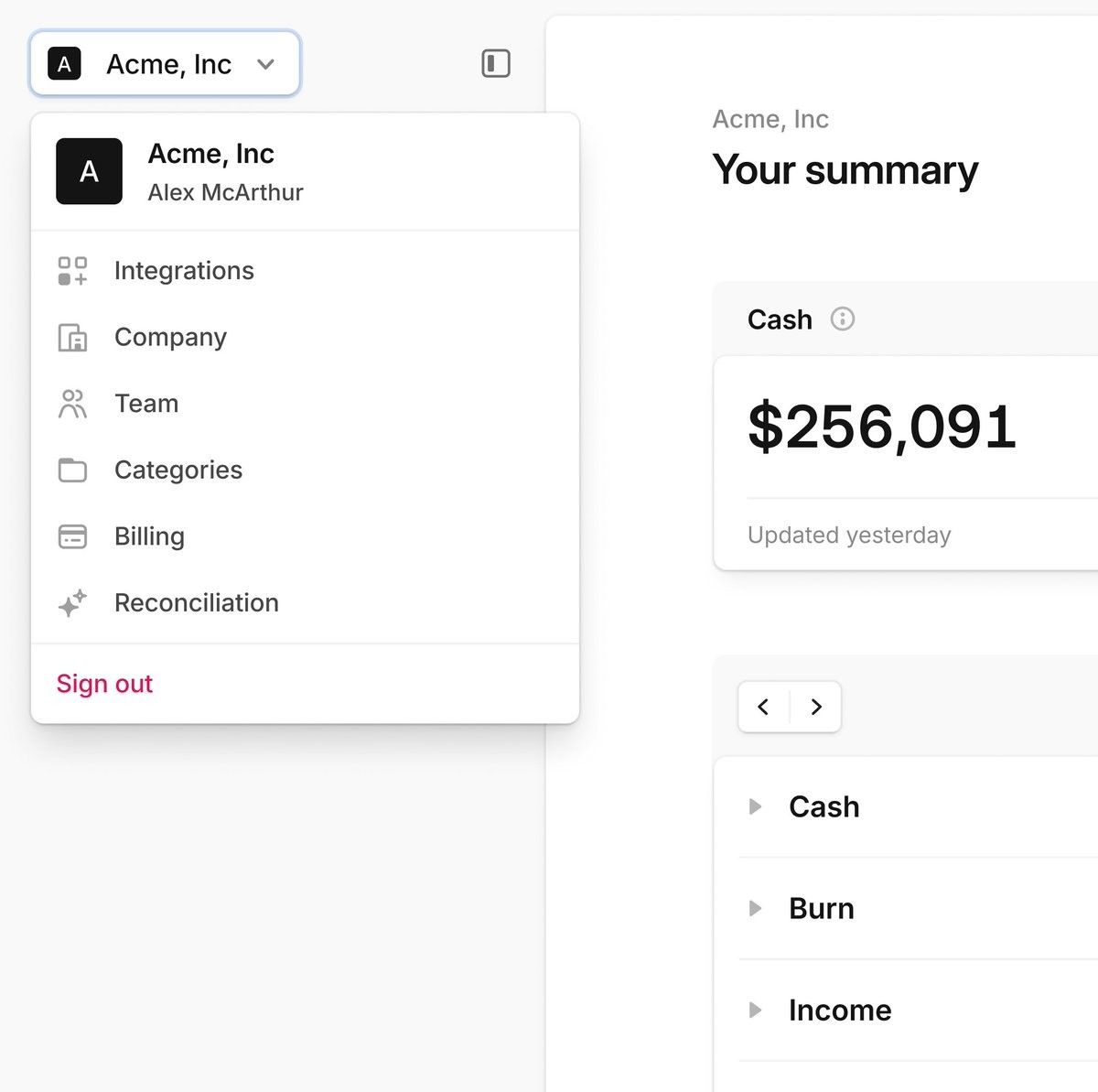Click the Integrations grid icon
Viewport: 1098px width, 1092px height.
pyautogui.click(x=72, y=271)
